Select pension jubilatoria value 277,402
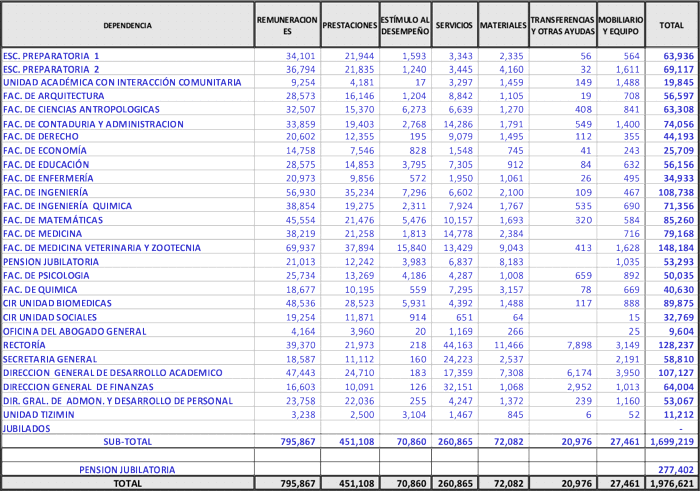 coord(676,470)
